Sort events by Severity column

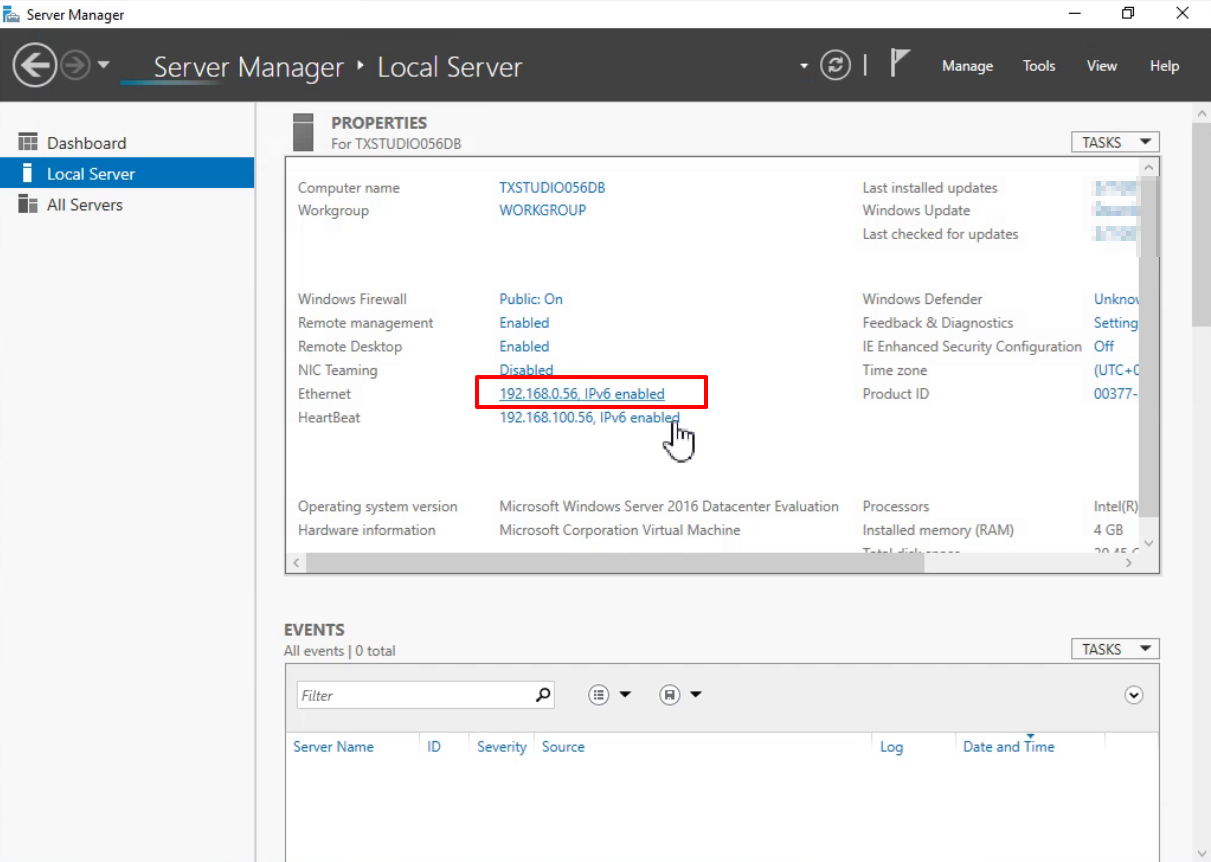[502, 747]
